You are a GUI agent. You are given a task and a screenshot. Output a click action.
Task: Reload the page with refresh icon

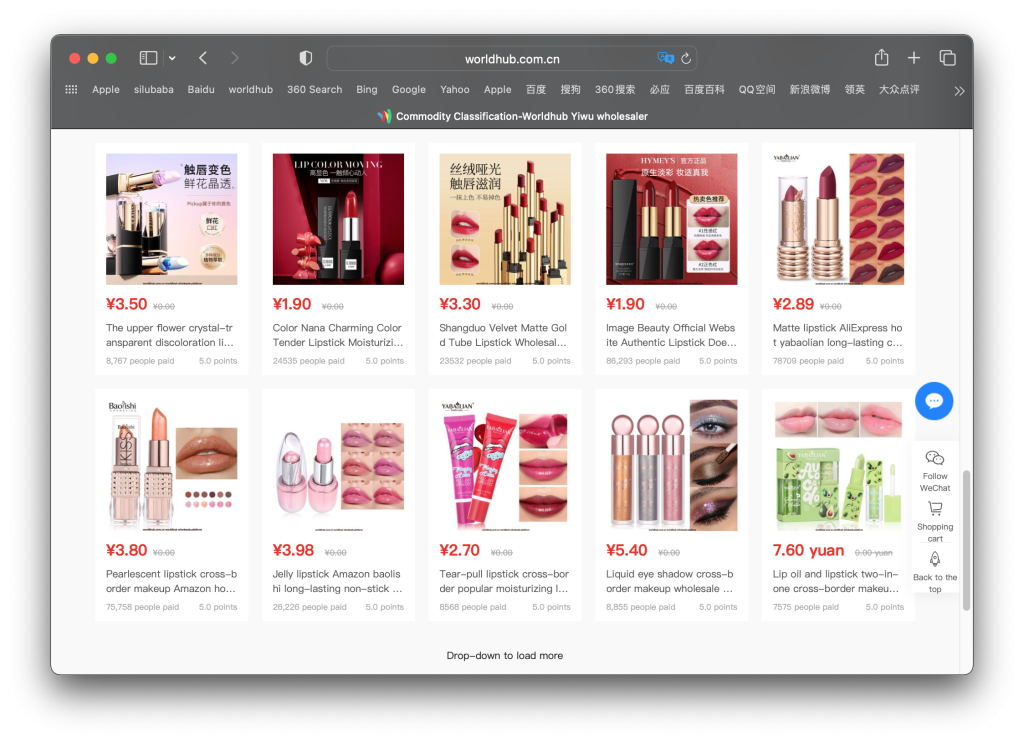686,59
